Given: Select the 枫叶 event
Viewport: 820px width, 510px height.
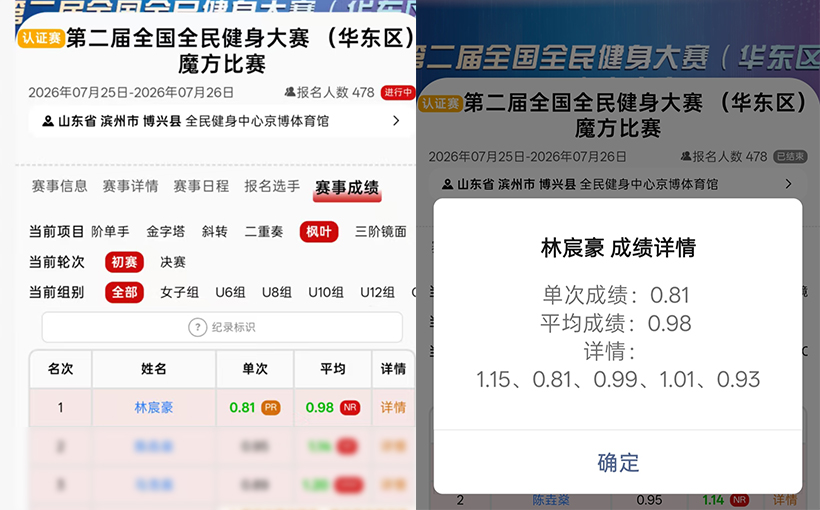Looking at the screenshot, I should tap(319, 232).
